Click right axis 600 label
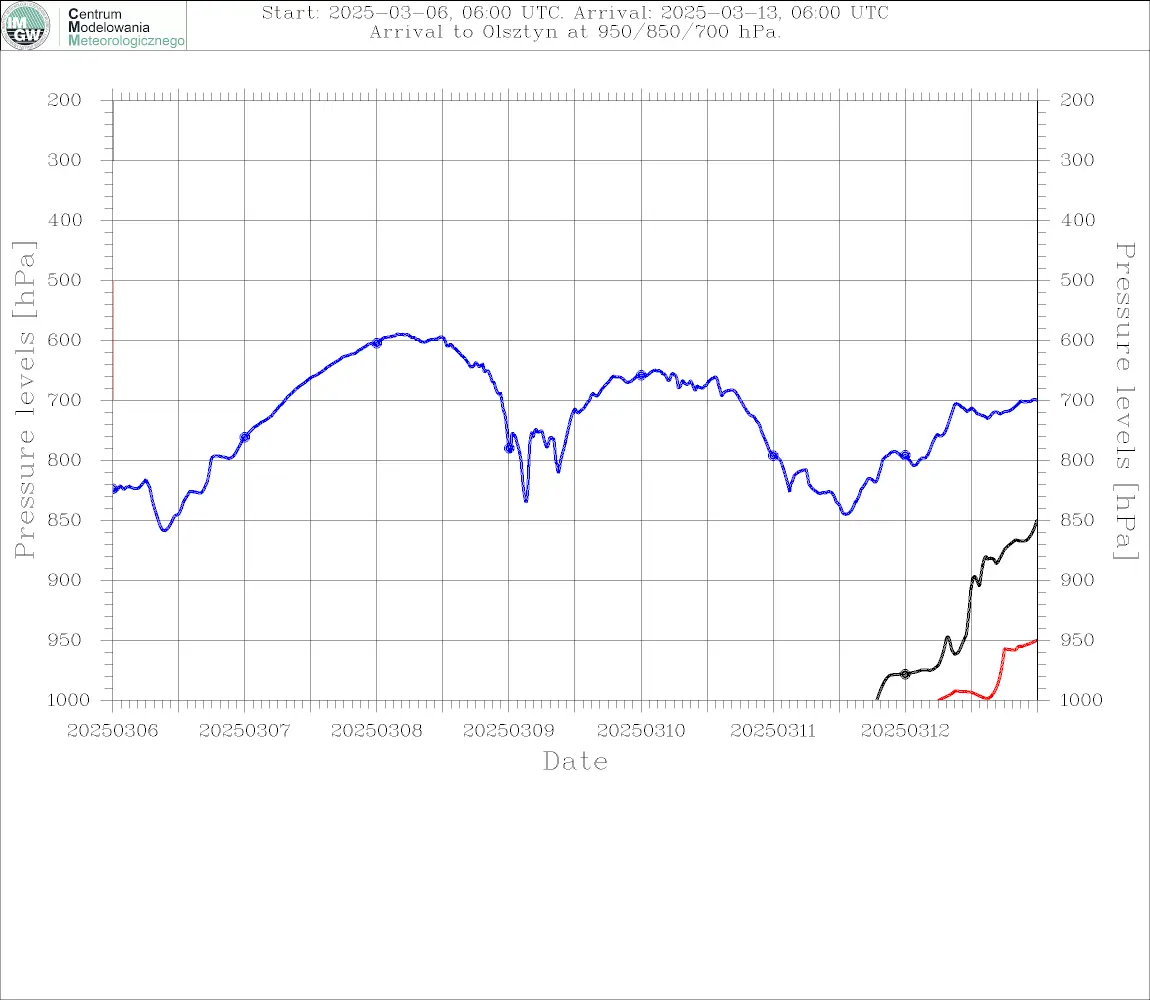The height and width of the screenshot is (1000, 1150). pos(1077,340)
